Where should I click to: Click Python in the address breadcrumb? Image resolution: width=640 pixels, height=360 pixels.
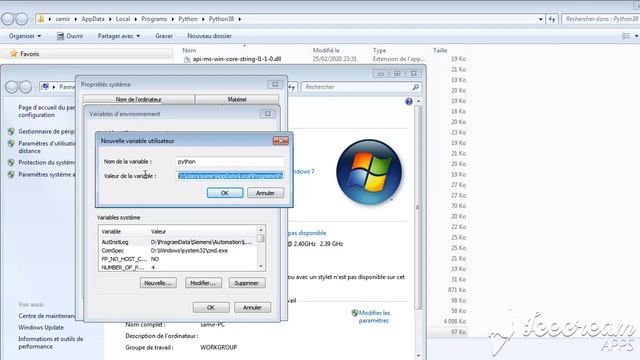[x=188, y=19]
